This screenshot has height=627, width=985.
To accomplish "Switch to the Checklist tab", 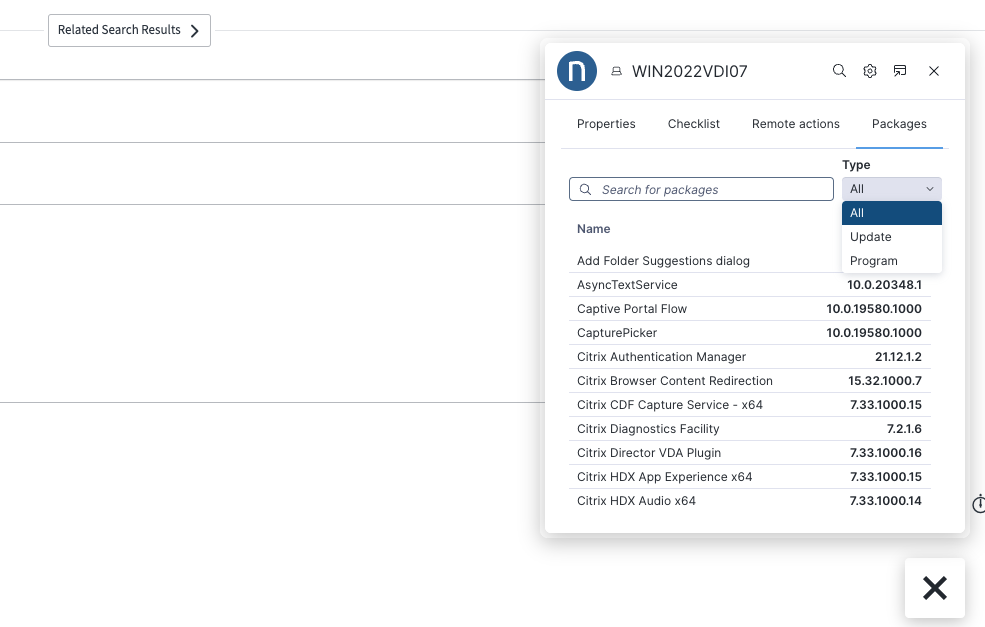I will pos(693,124).
